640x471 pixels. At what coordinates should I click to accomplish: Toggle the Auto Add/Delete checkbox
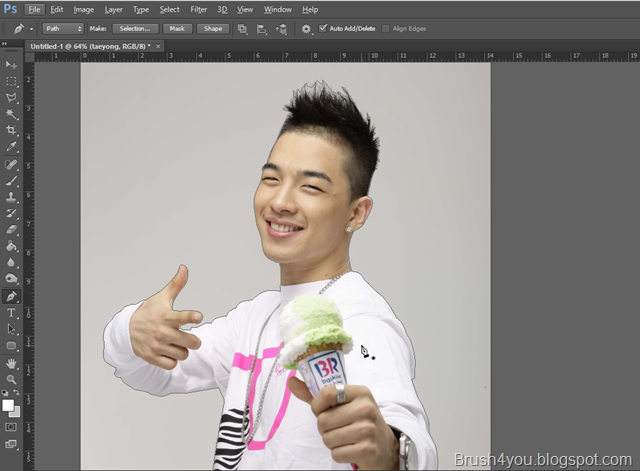(x=323, y=28)
